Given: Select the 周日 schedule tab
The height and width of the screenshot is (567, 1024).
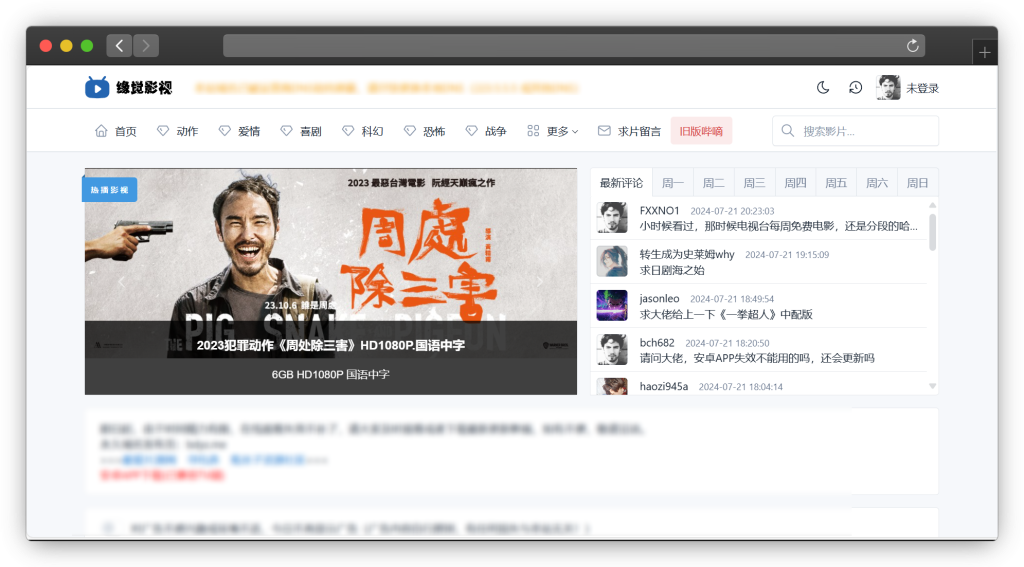Looking at the screenshot, I should 917,183.
